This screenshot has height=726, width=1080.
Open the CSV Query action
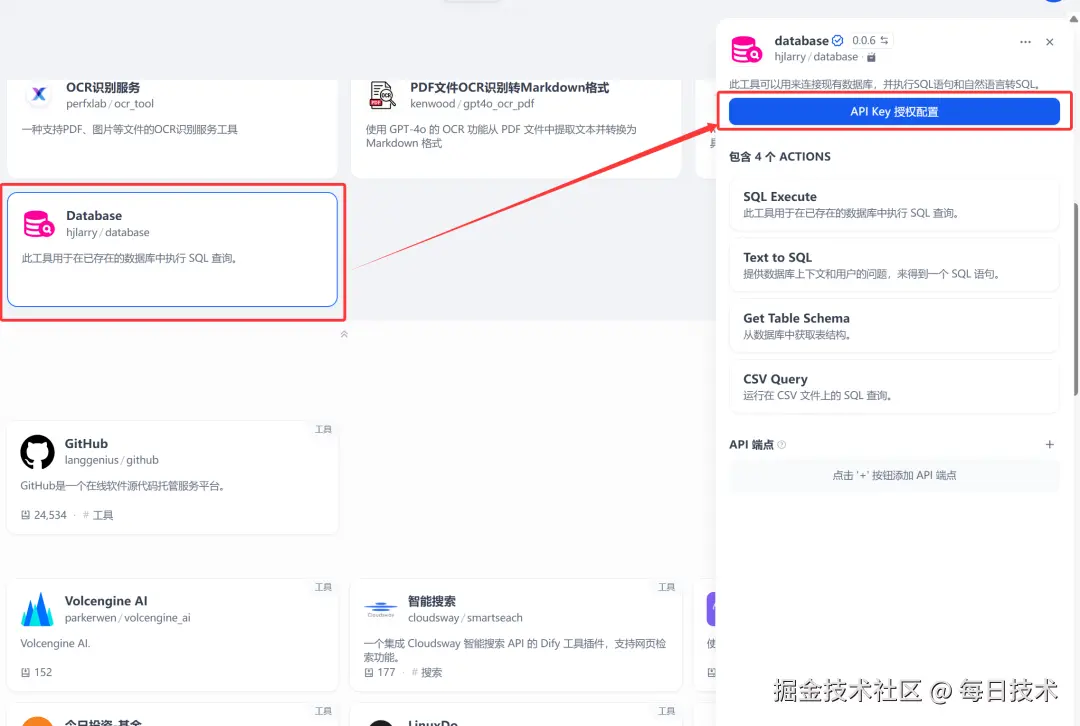tap(894, 386)
